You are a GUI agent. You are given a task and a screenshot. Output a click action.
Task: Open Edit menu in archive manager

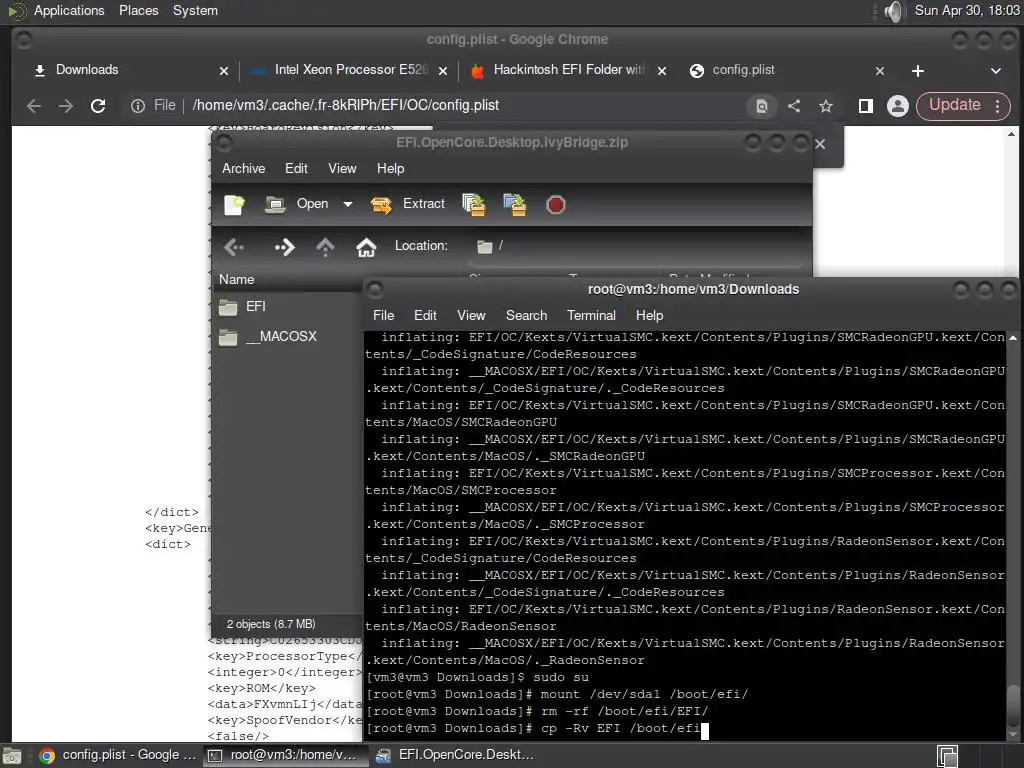click(296, 168)
